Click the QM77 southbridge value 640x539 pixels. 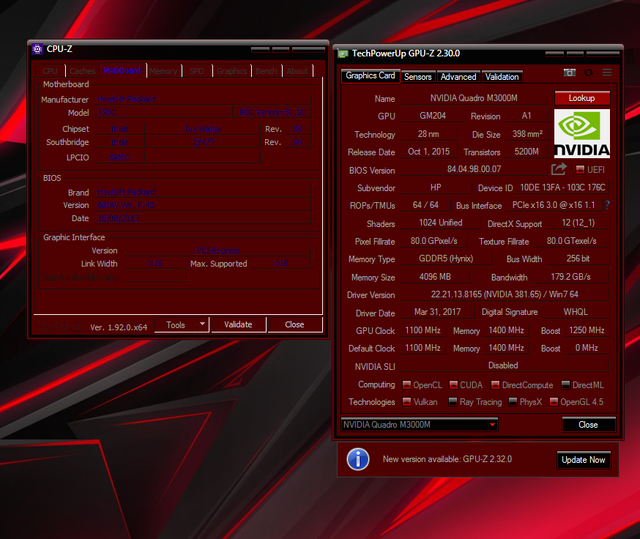pyautogui.click(x=202, y=142)
